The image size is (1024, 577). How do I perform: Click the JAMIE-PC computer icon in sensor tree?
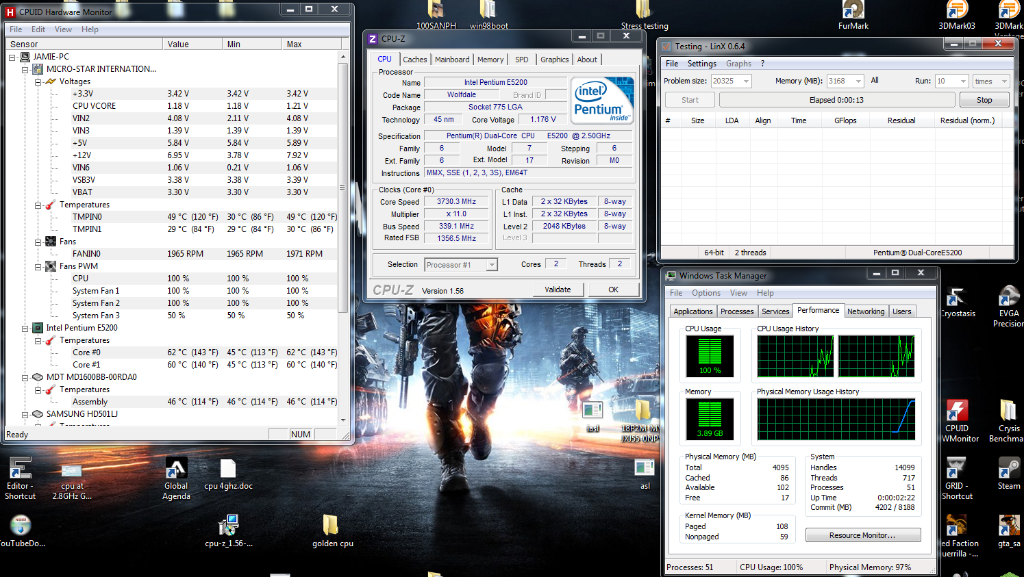(x=25, y=57)
